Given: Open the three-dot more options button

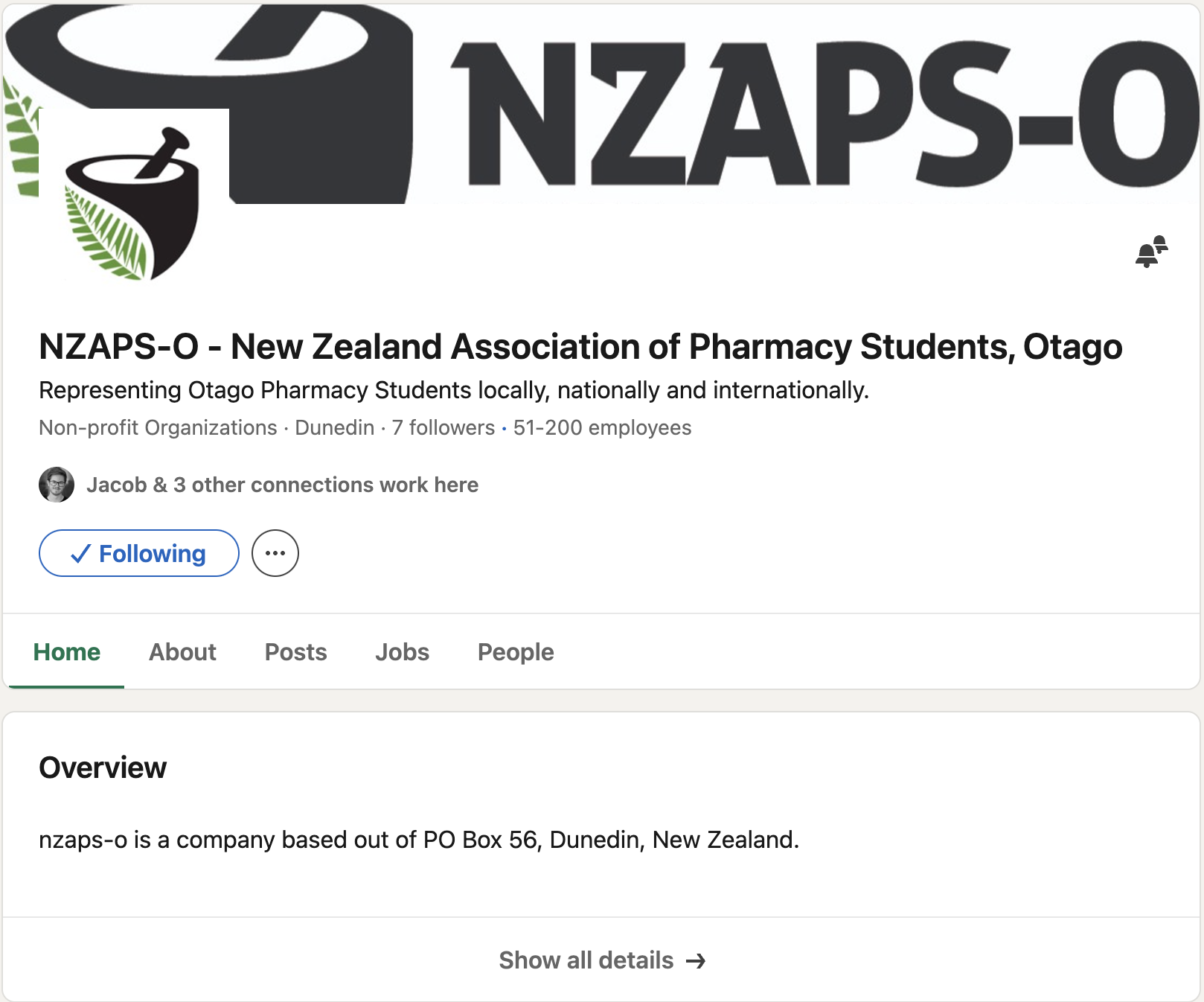Looking at the screenshot, I should [x=275, y=553].
